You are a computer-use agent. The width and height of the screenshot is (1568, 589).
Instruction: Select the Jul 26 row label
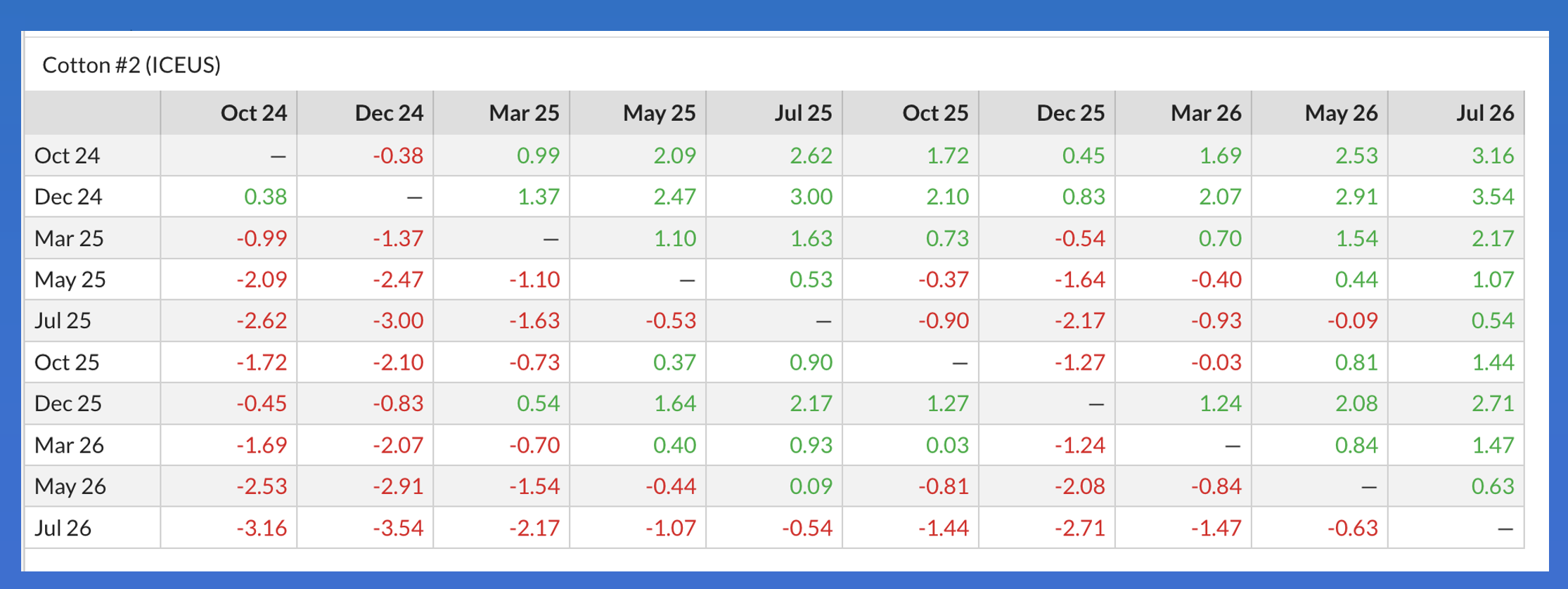pyautogui.click(x=63, y=529)
